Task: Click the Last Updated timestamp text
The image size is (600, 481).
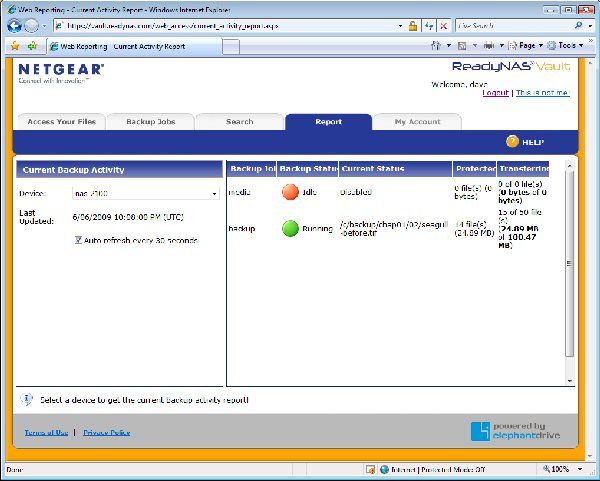Action: (128, 217)
